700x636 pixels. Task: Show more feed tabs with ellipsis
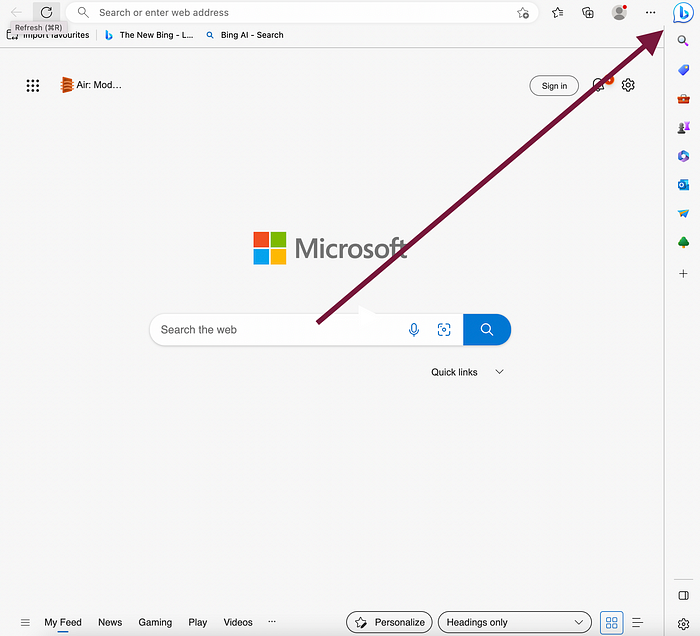(272, 621)
